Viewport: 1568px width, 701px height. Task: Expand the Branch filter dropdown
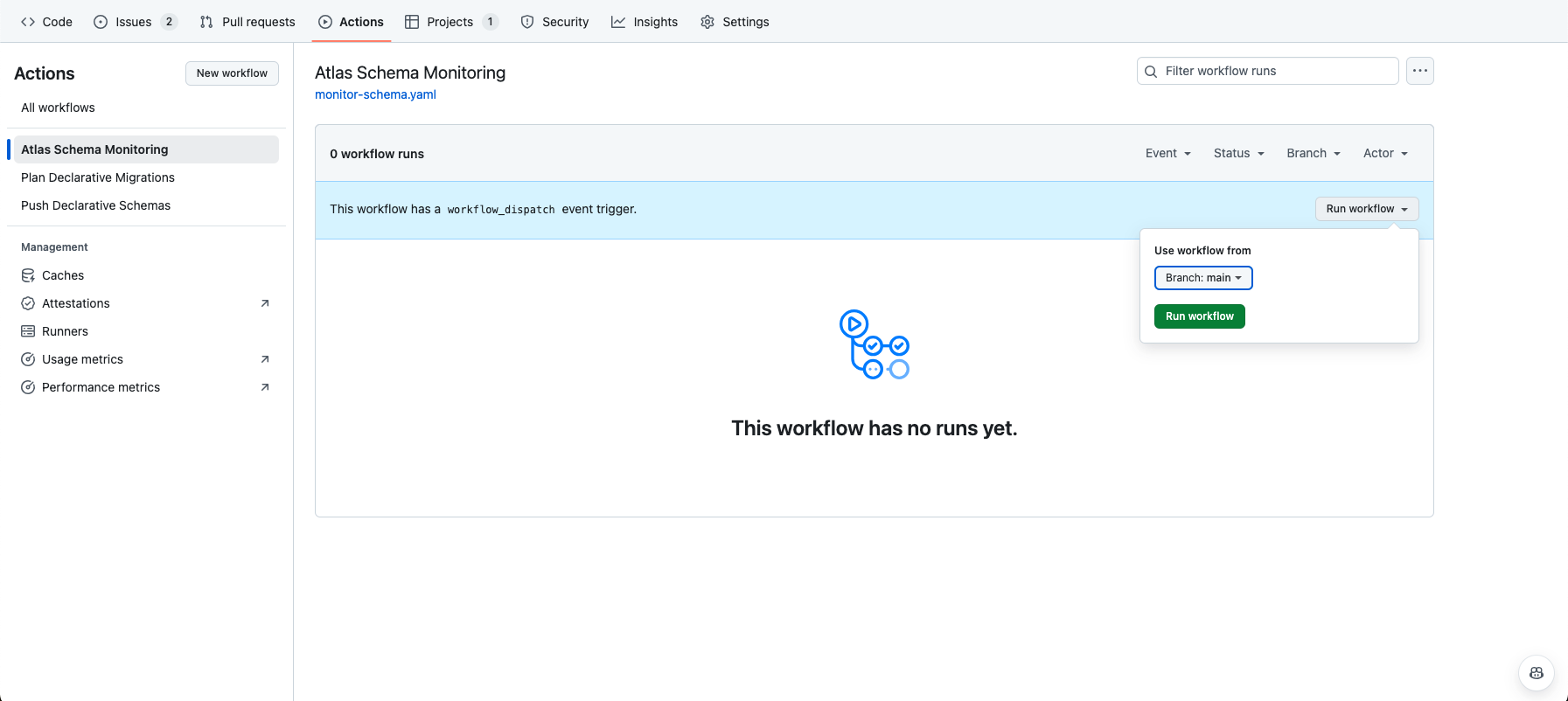point(1314,153)
